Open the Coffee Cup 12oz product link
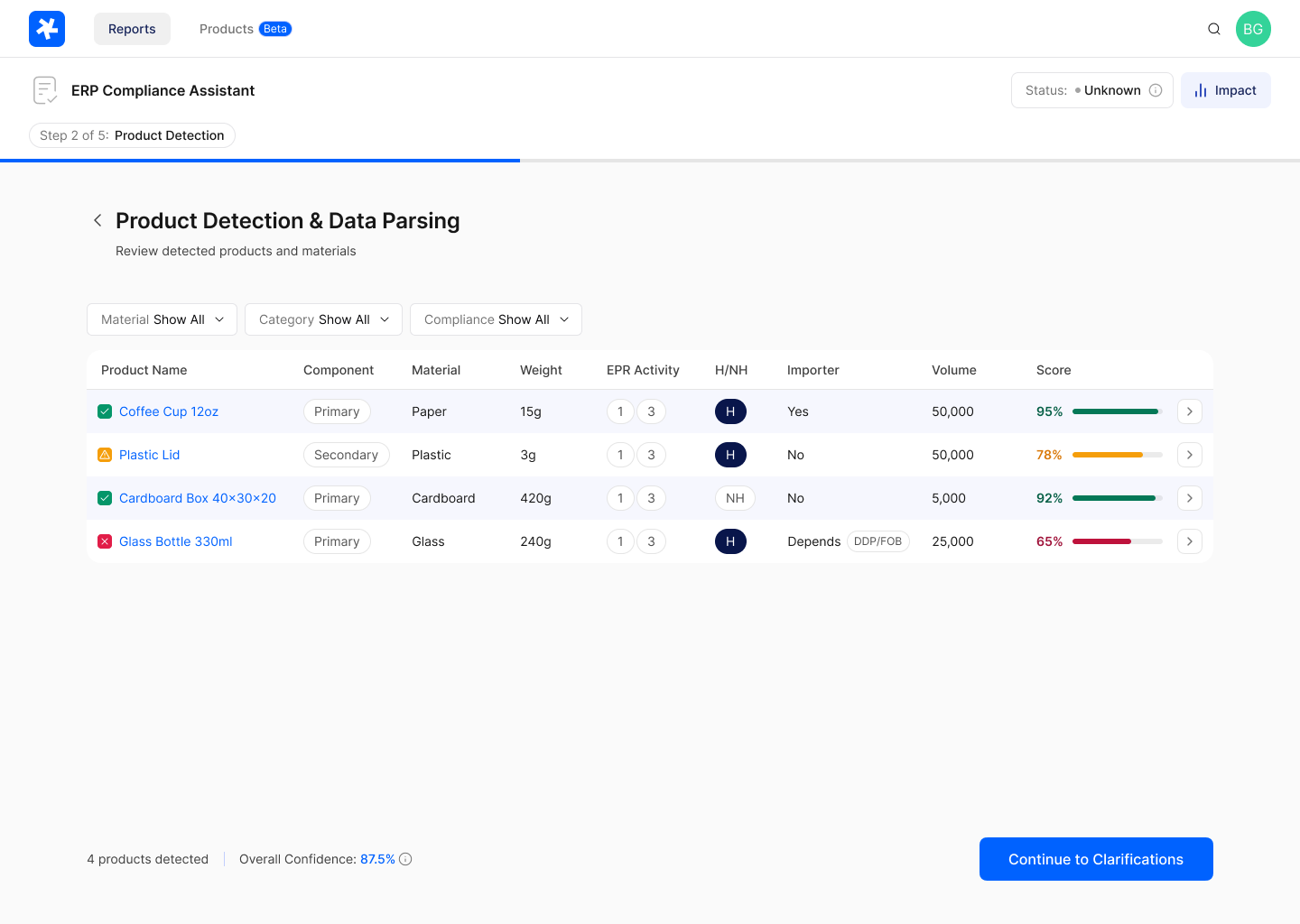The height and width of the screenshot is (924, 1300). coord(168,411)
